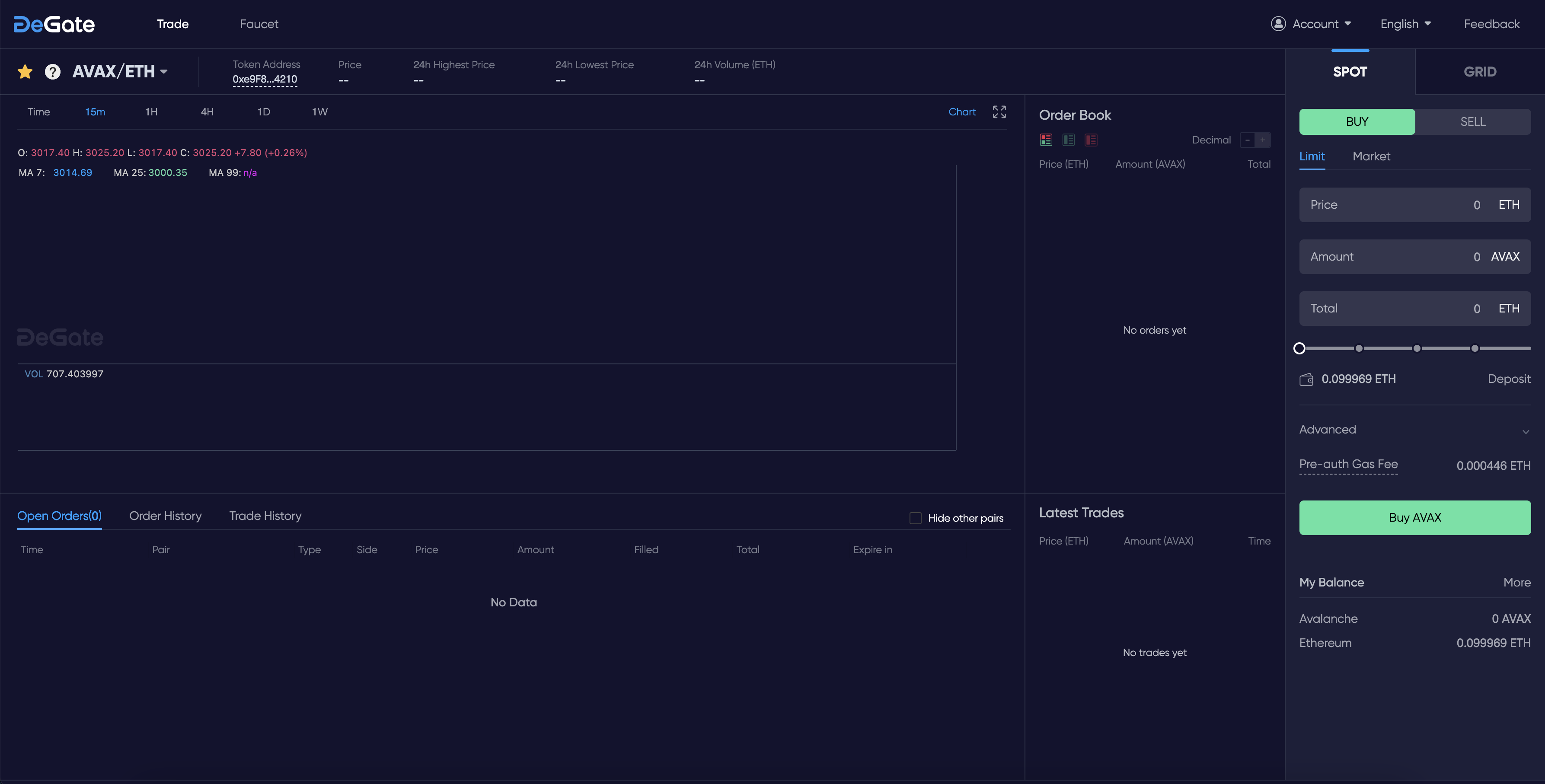This screenshot has width=1545, height=784.
Task: Decrease order book decimal precision
Action: [1248, 140]
